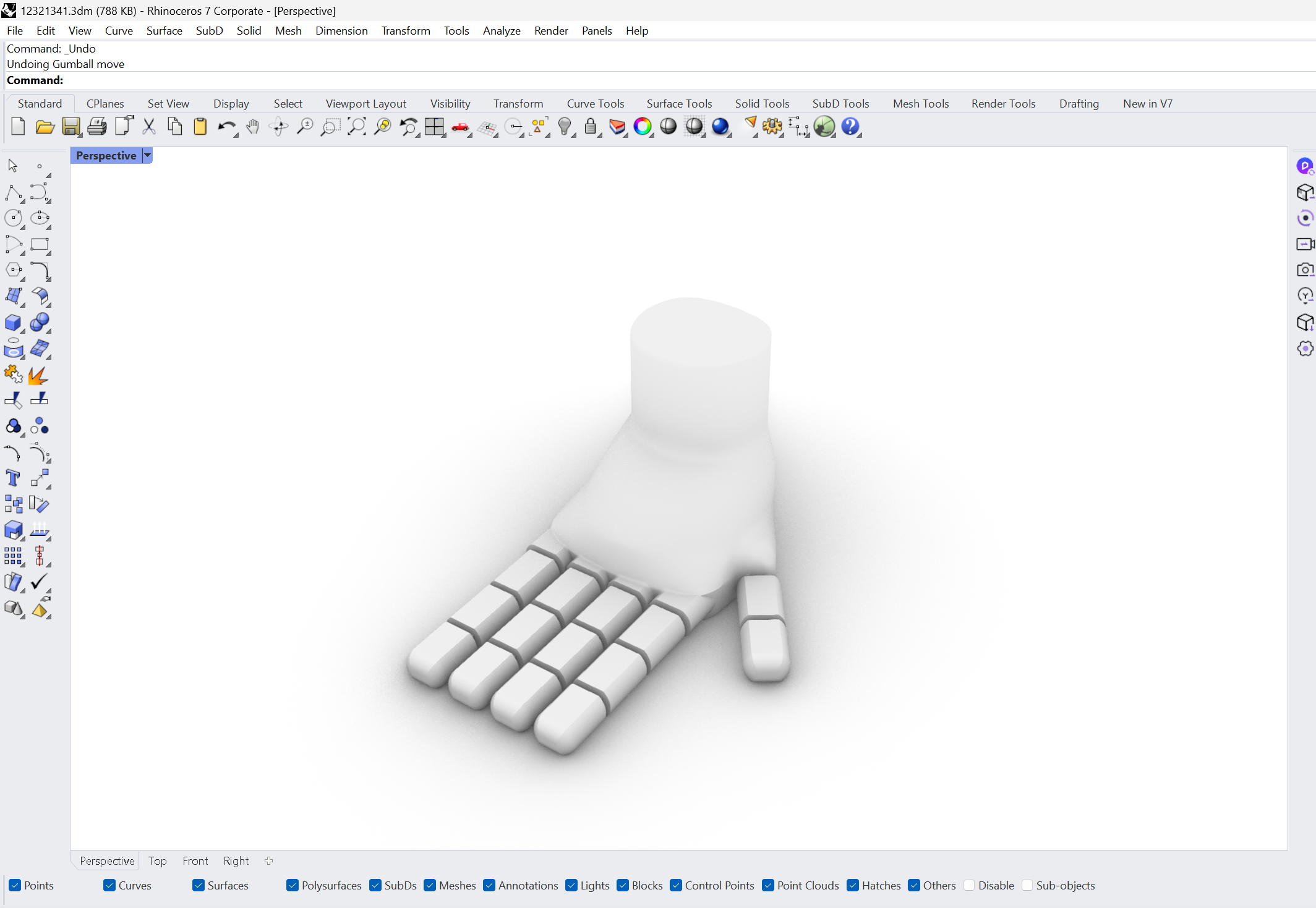Screen dimensions: 1316x908
Task: Add a new viewport tab
Action: (268, 860)
